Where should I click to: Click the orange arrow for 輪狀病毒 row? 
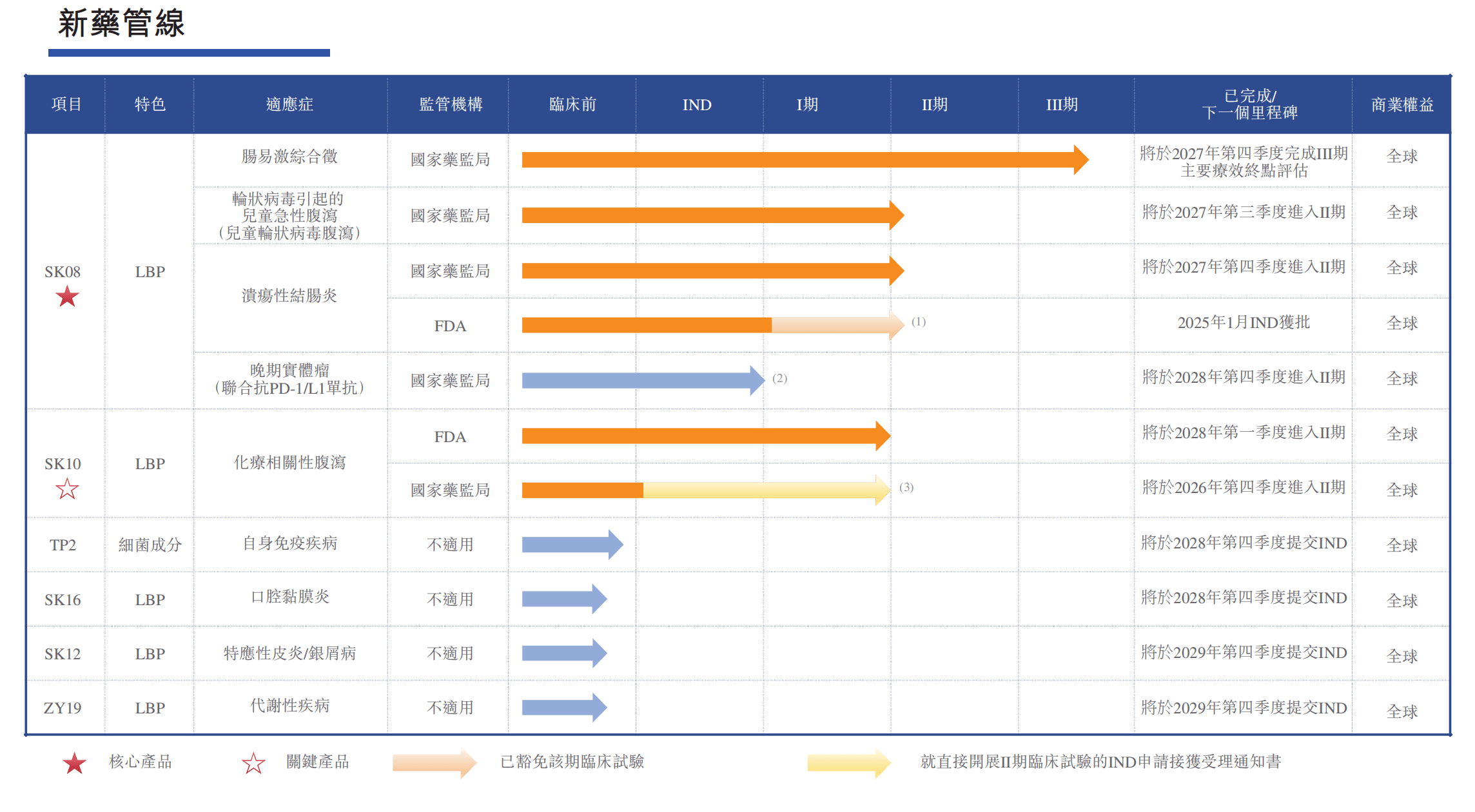pyautogui.click(x=713, y=215)
